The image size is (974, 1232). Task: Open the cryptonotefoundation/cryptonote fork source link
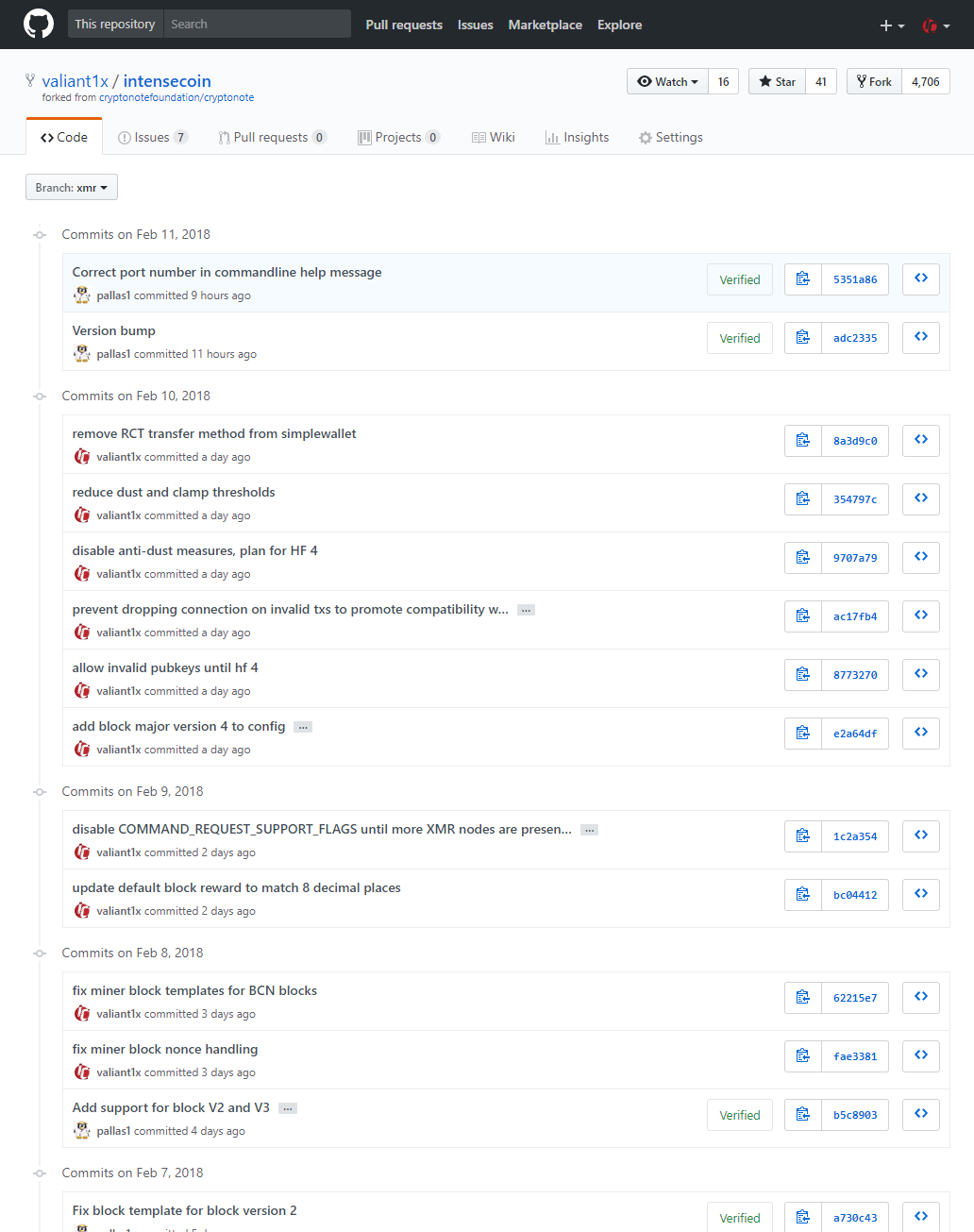pyautogui.click(x=176, y=97)
